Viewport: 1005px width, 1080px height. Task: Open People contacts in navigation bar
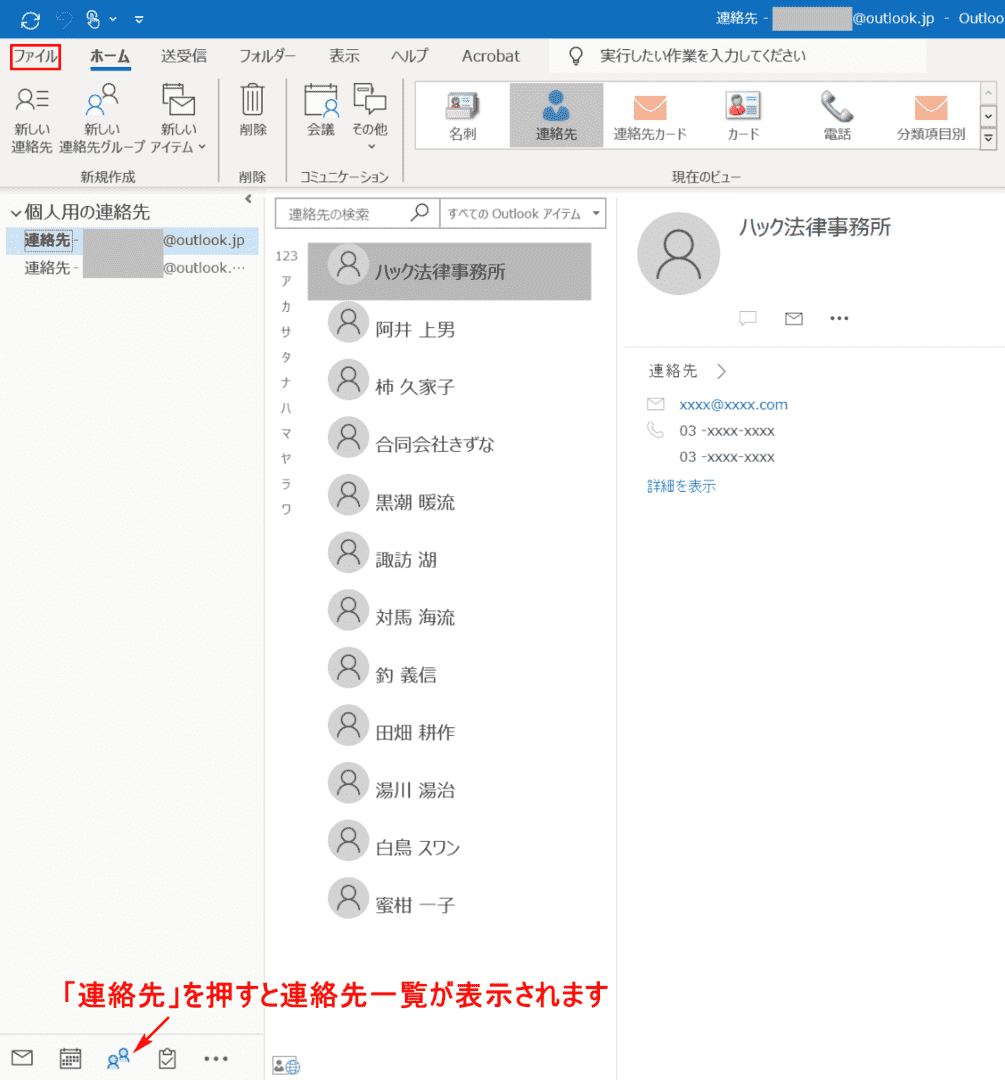click(118, 1058)
